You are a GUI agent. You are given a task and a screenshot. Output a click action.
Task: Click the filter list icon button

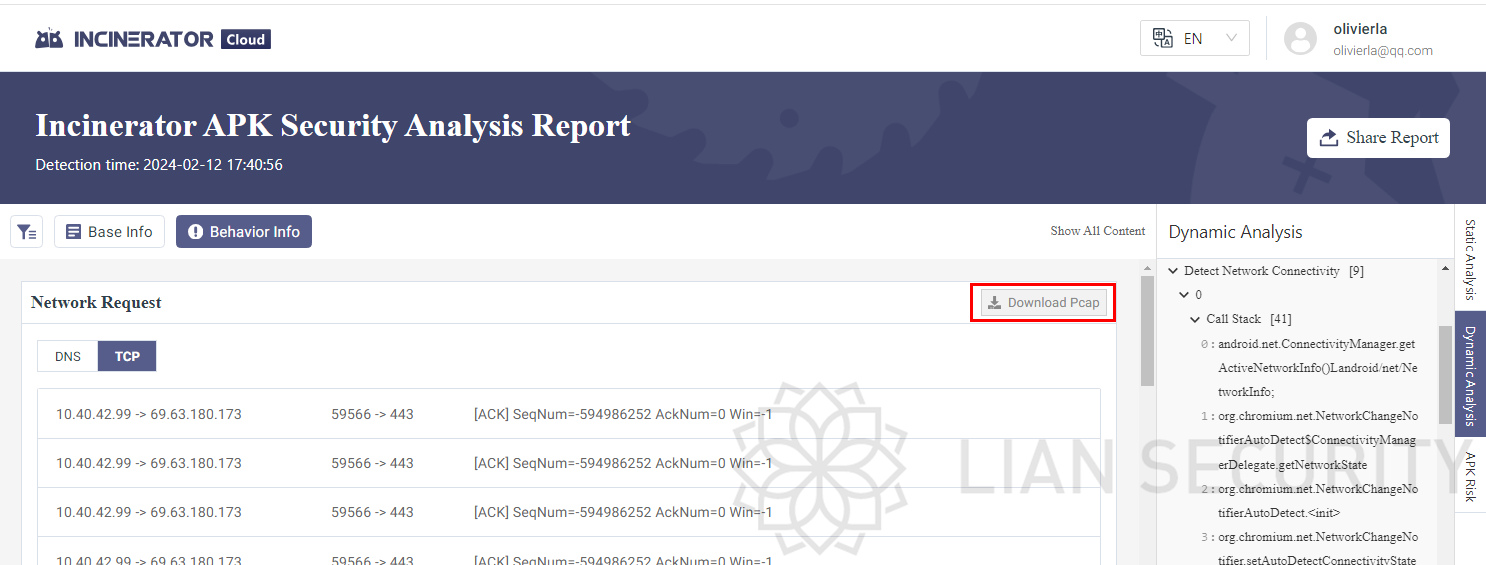pyautogui.click(x=26, y=232)
